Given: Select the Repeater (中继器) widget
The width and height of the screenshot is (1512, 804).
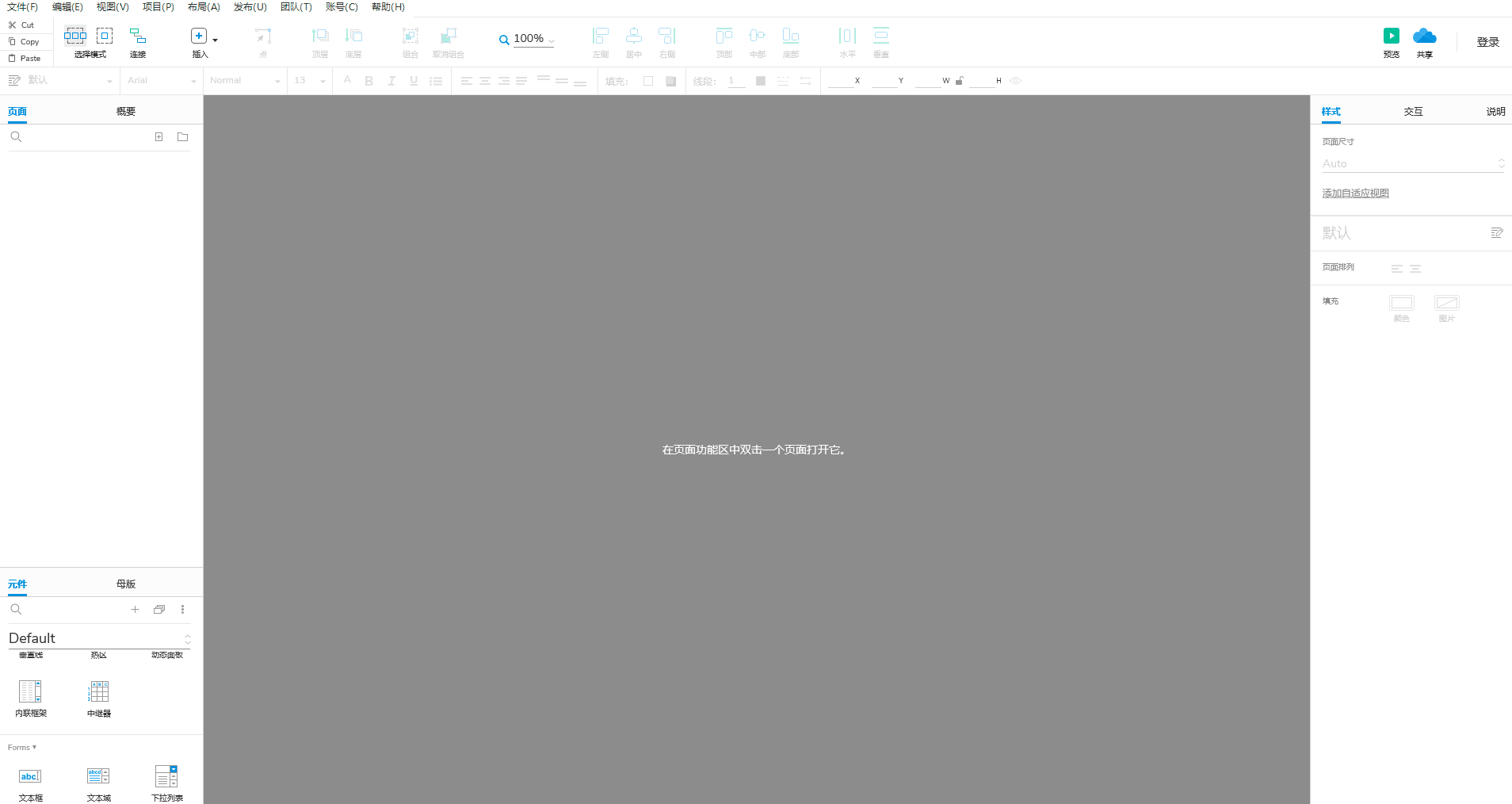Looking at the screenshot, I should click(99, 691).
